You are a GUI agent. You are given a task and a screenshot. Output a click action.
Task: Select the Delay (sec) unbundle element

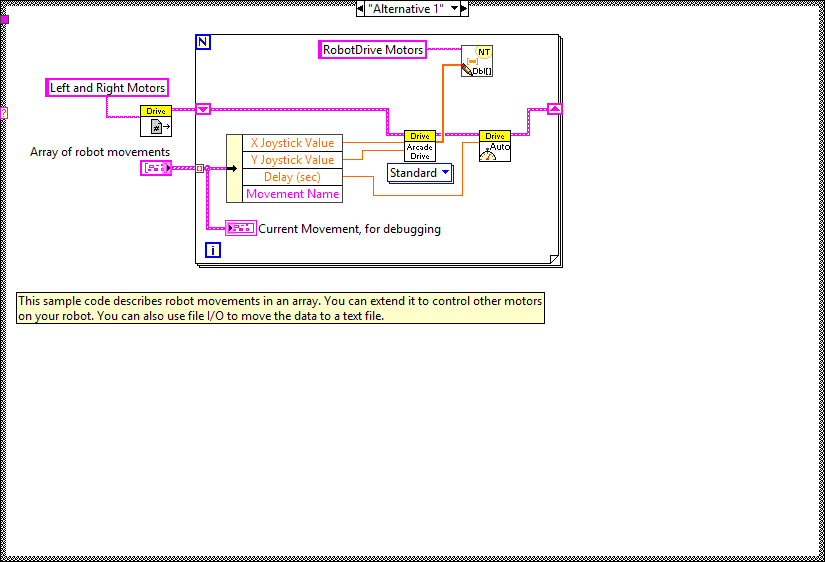[292, 177]
